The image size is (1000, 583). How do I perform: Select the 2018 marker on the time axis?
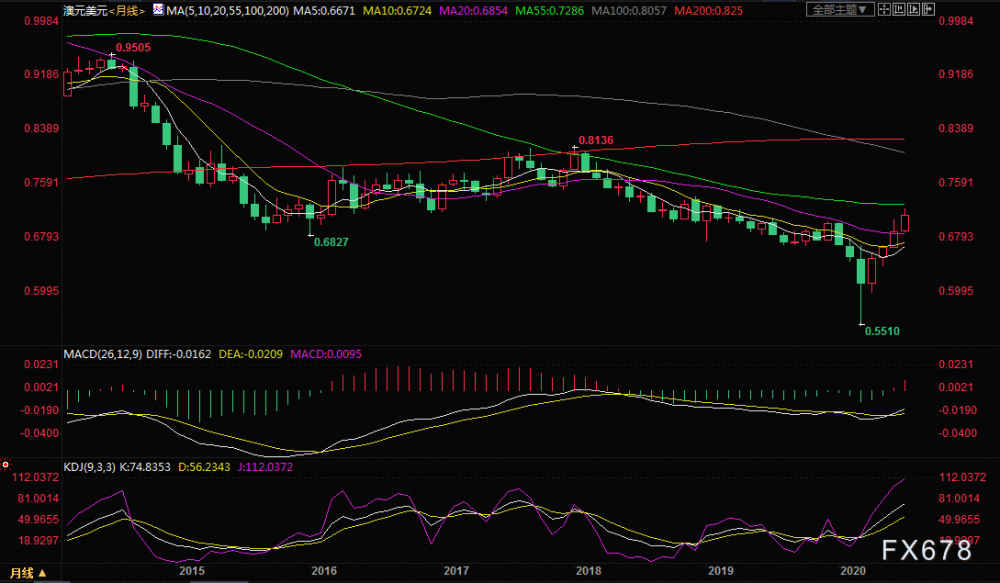(588, 570)
